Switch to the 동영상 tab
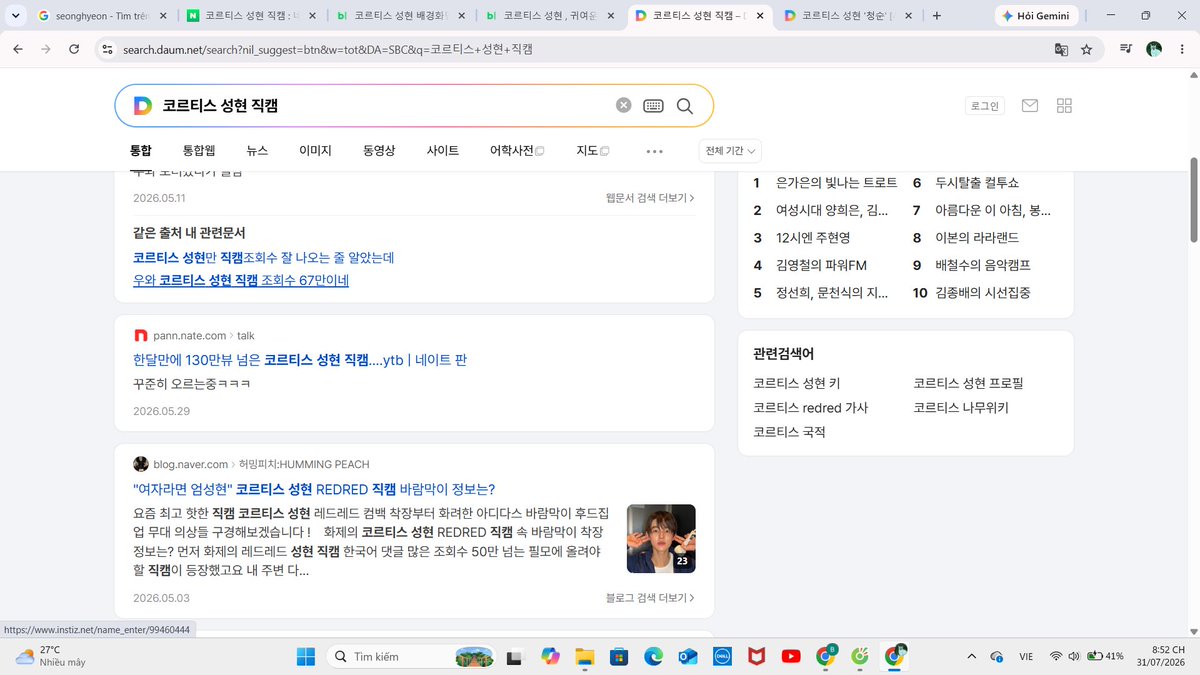 tap(379, 151)
